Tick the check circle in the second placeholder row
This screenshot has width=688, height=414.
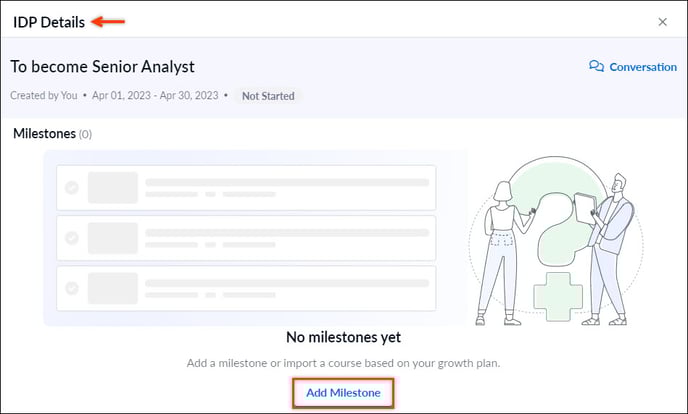(x=72, y=238)
